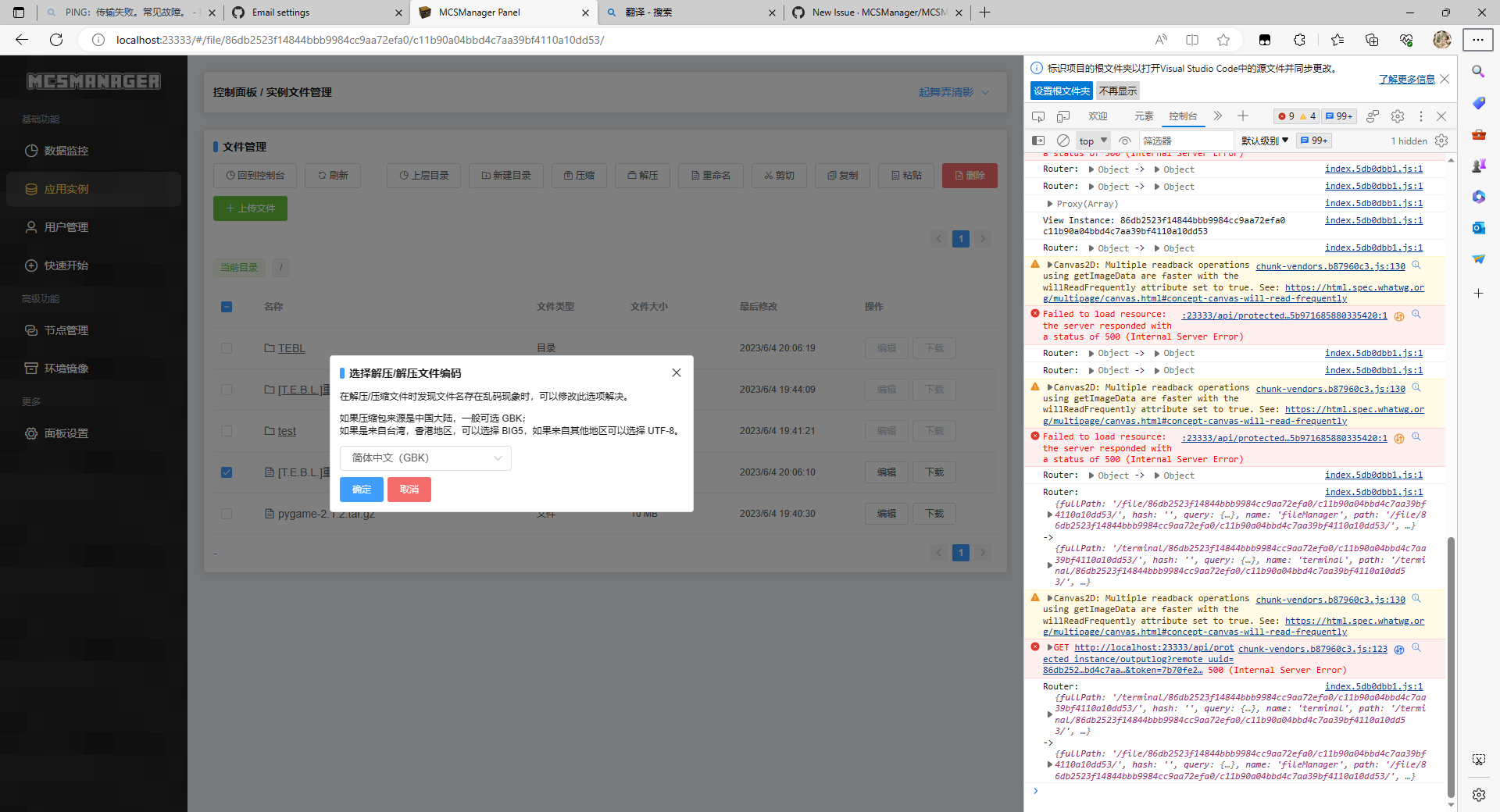Clear the console with the clear icon
This screenshot has height=812, width=1500.
(1063, 141)
